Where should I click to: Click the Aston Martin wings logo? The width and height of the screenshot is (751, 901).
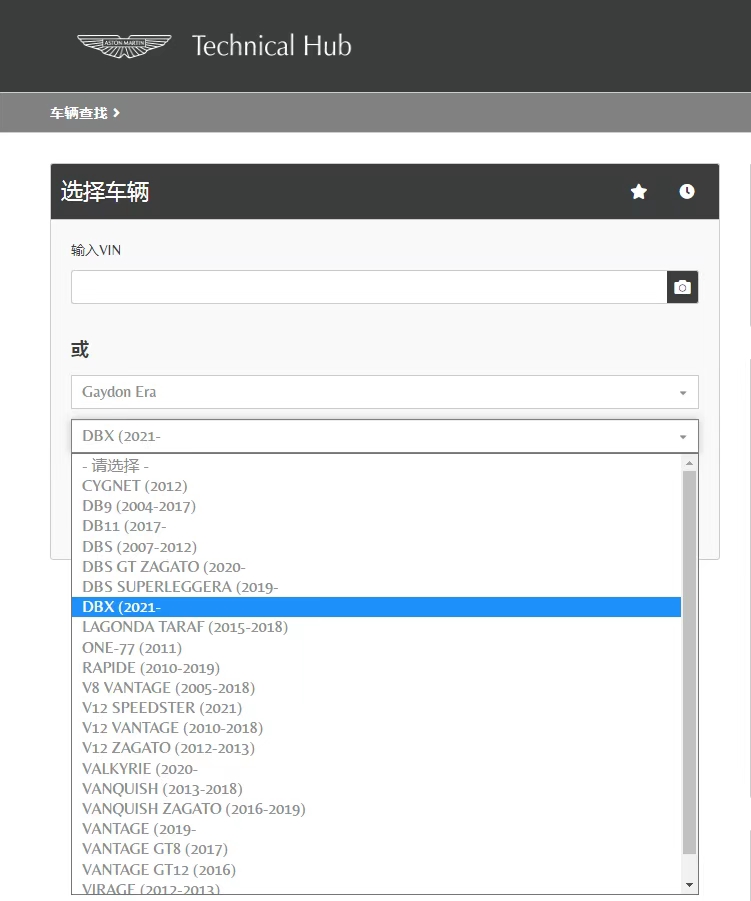pyautogui.click(x=124, y=46)
